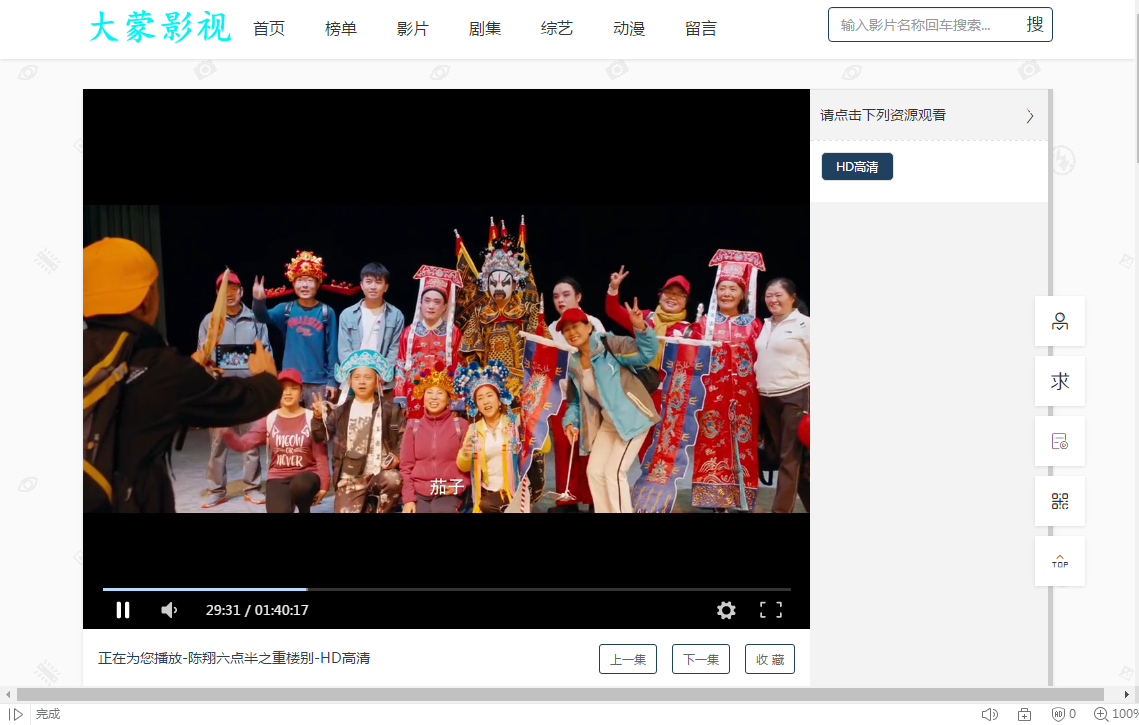Click the status bar toolbox icon

[1024, 714]
